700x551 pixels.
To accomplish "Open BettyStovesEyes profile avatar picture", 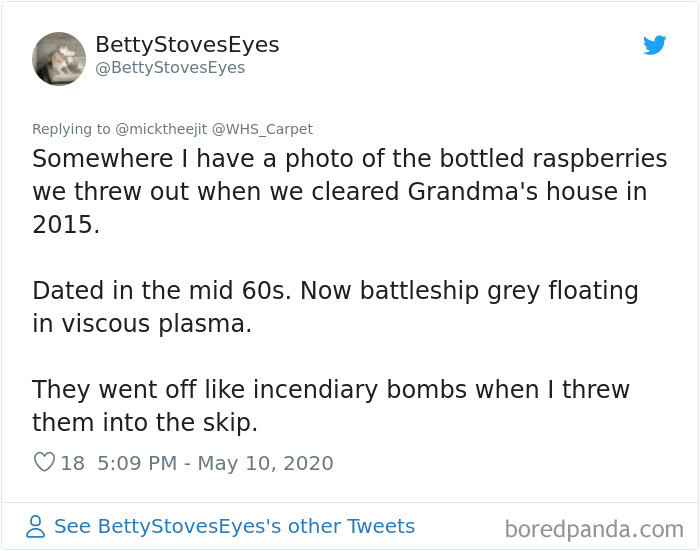I will pos(59,58).
